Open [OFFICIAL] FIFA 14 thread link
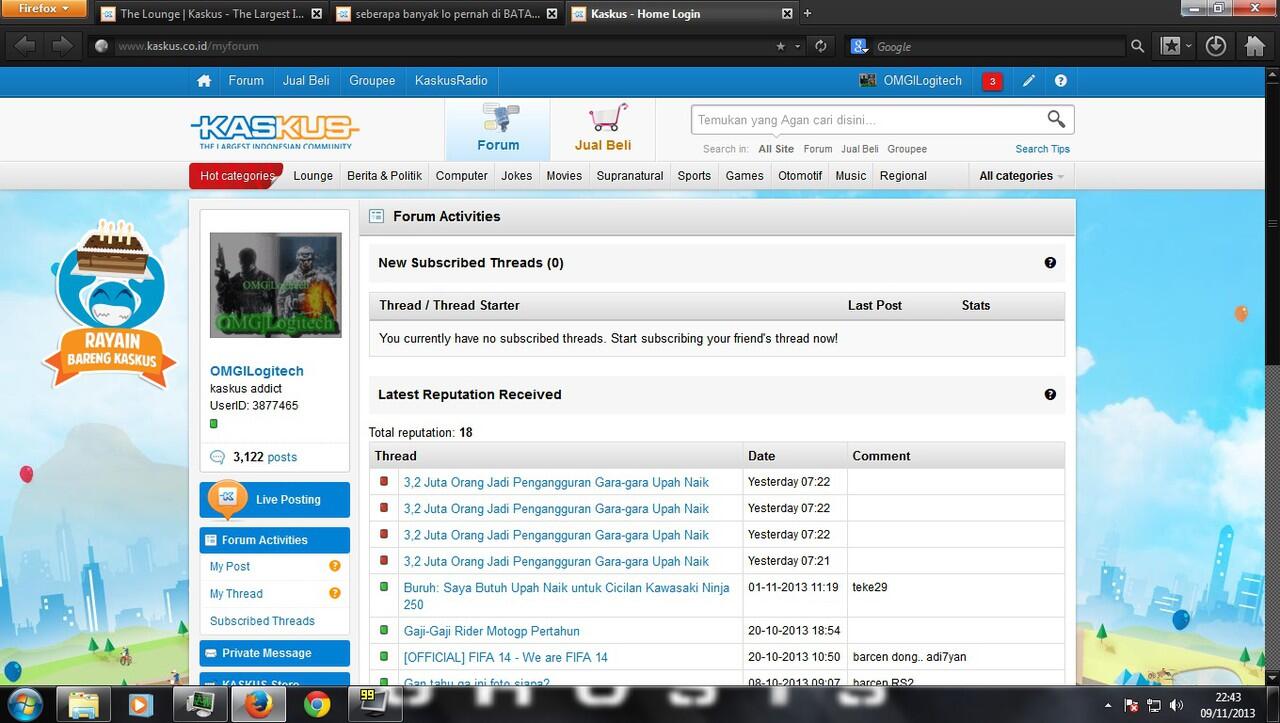Screen dimensions: 1280x723 click(x=505, y=657)
